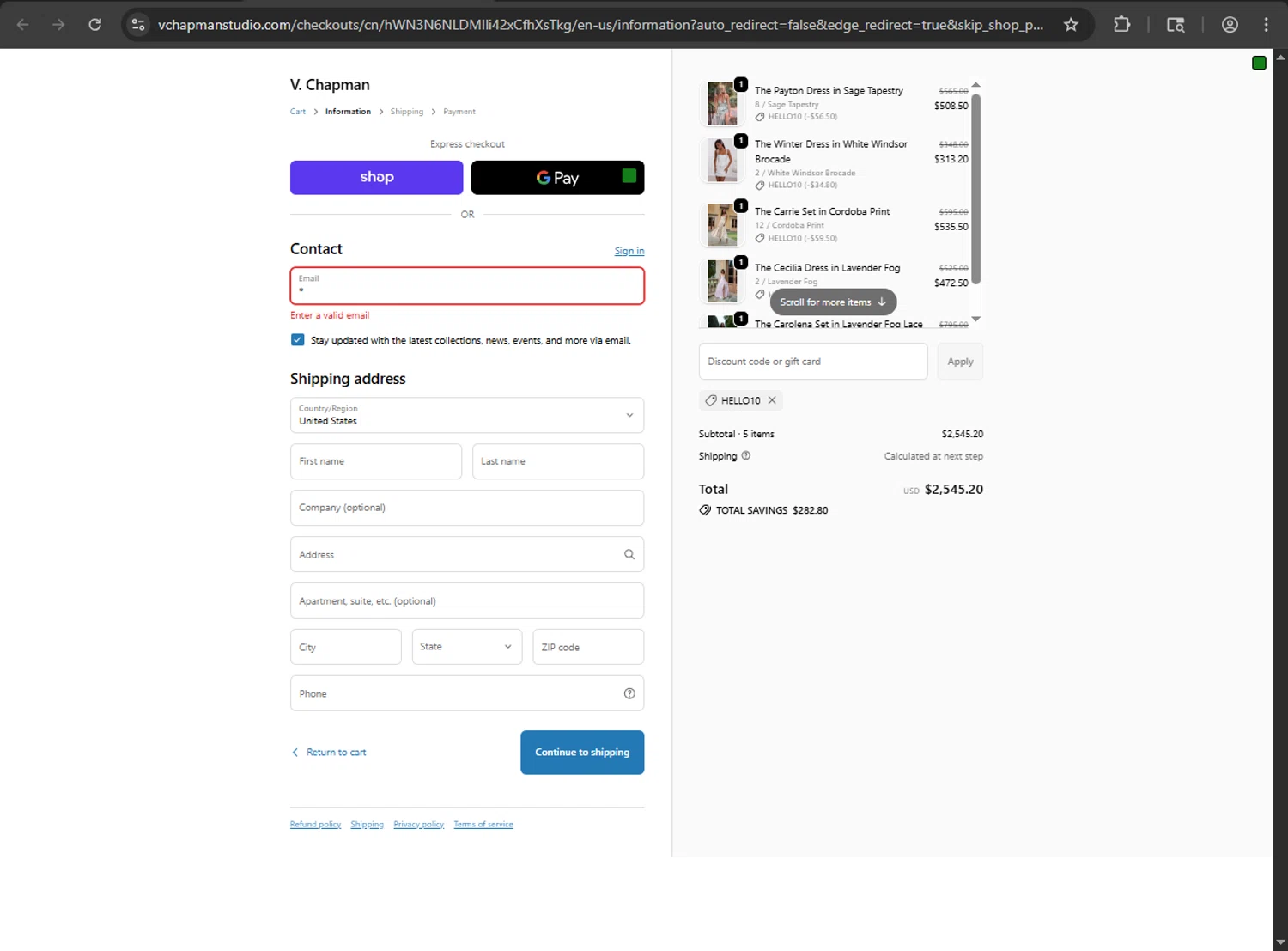Open the footer Shipping policy link
Image resolution: width=1288 pixels, height=951 pixels.
pyautogui.click(x=367, y=825)
